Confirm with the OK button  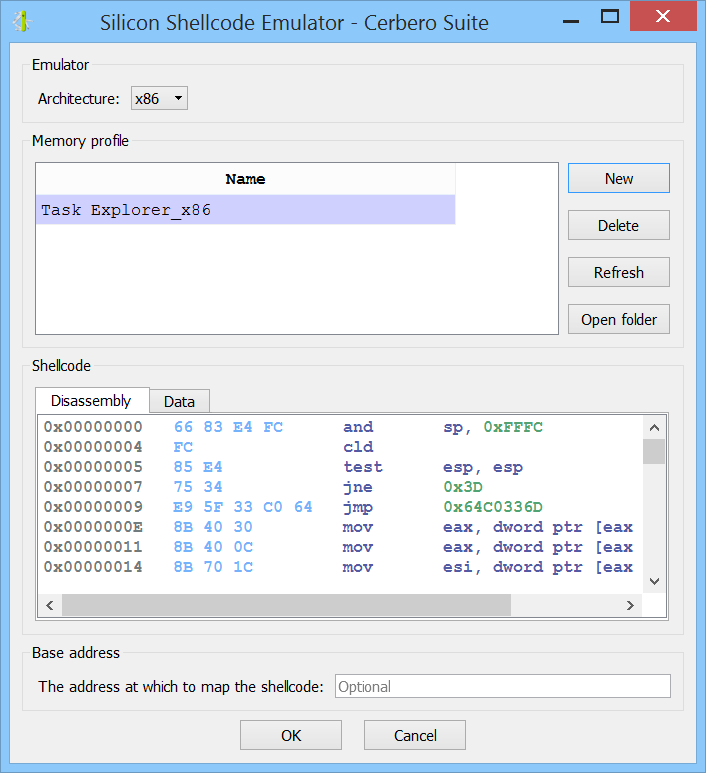tap(291, 736)
